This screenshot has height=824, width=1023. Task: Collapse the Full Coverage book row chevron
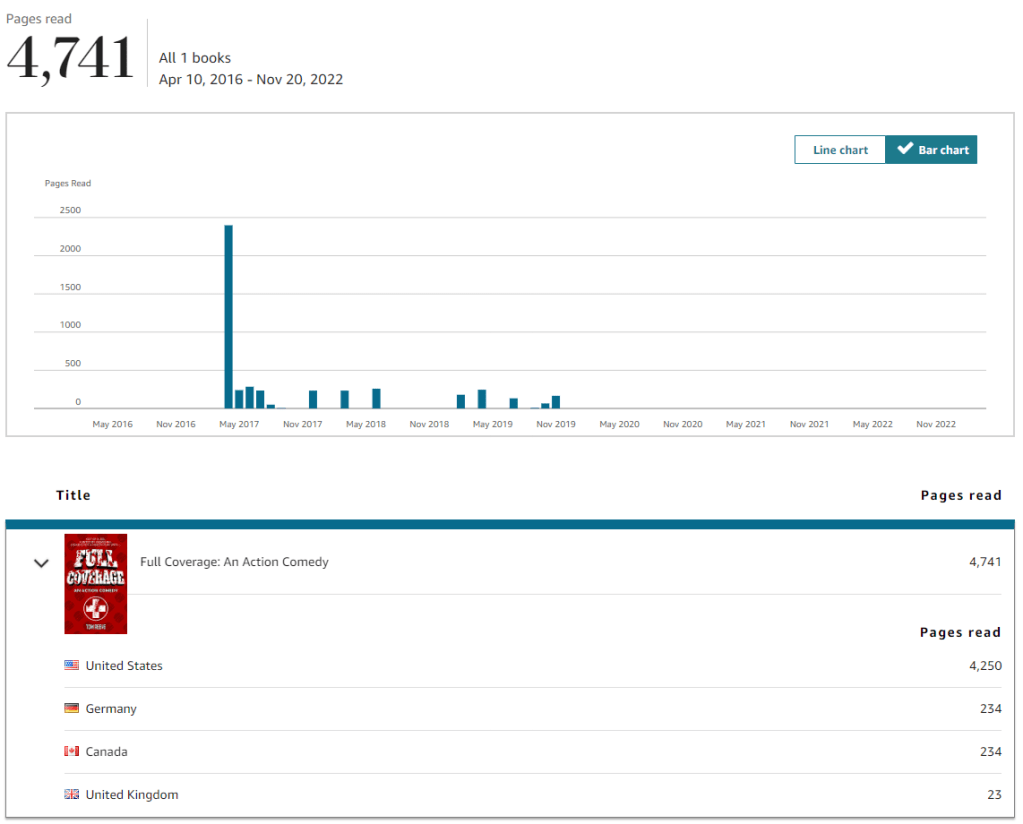[x=41, y=563]
